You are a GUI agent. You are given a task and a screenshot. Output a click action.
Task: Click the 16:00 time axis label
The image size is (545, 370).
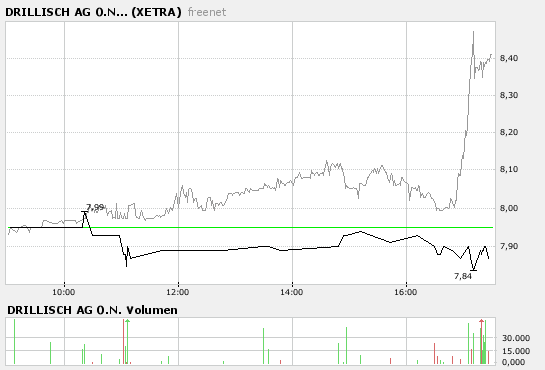tap(406, 292)
